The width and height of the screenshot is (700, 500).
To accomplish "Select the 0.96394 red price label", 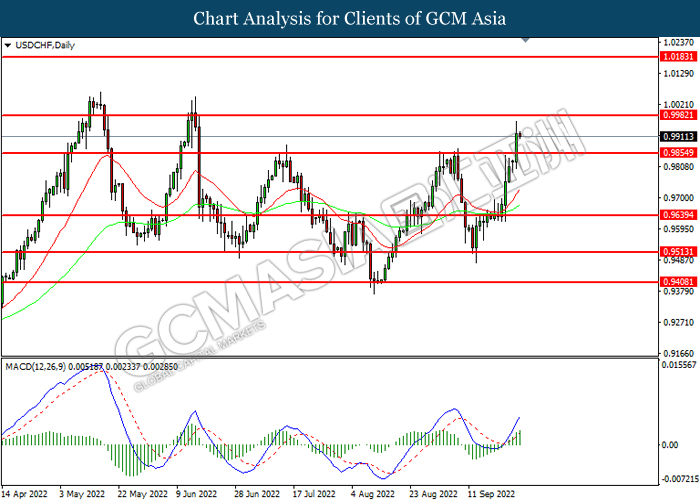I will click(x=679, y=215).
